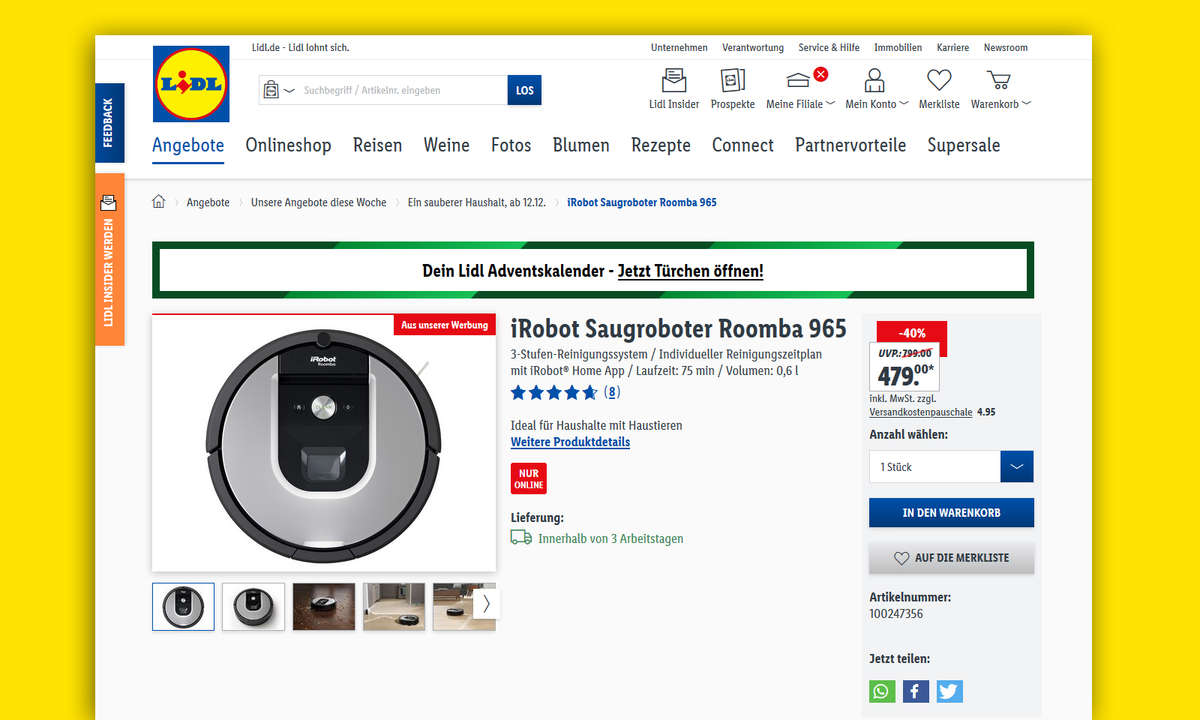The image size is (1200, 720).
Task: Go to home via breadcrumb house icon
Action: coord(158,202)
